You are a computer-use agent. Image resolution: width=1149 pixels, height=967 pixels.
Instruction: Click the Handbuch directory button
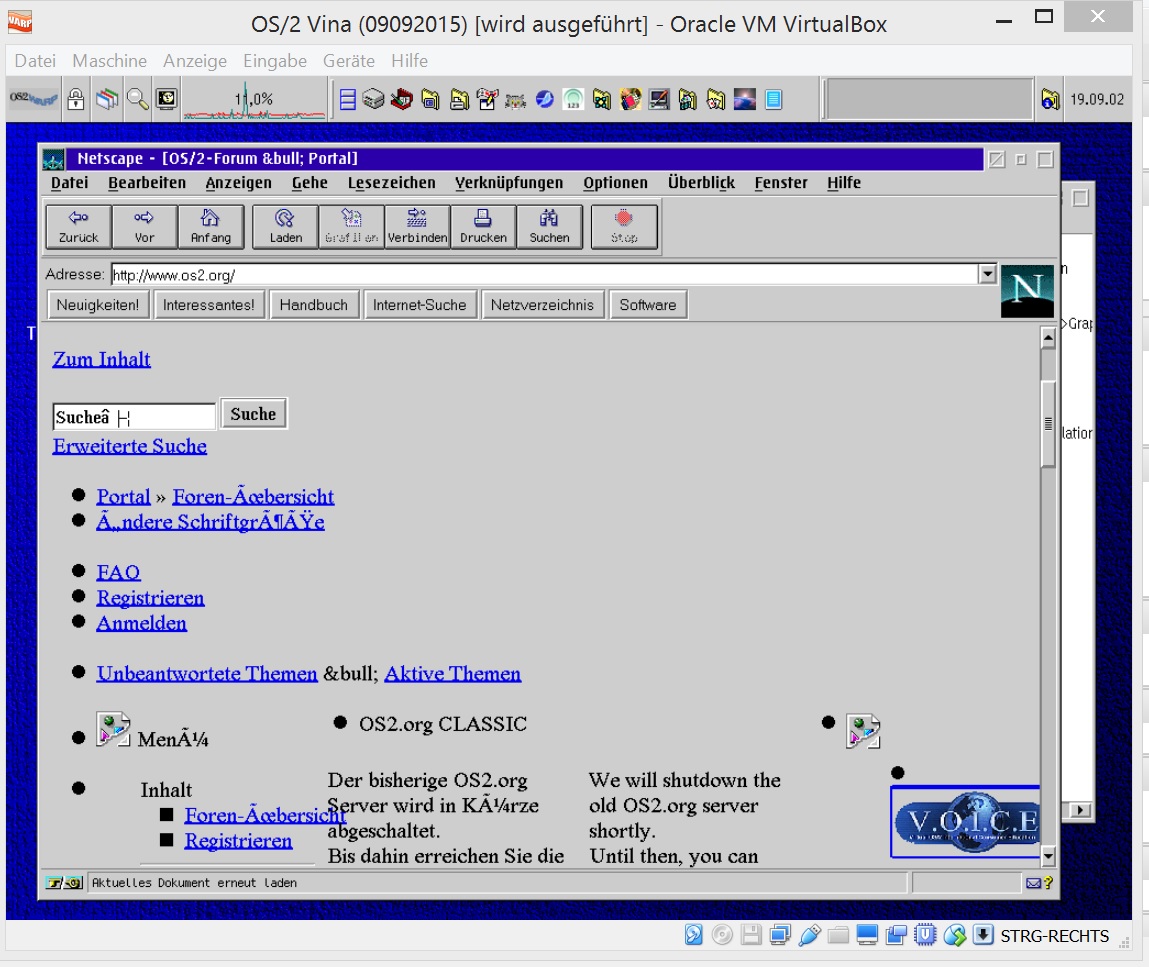pos(314,305)
